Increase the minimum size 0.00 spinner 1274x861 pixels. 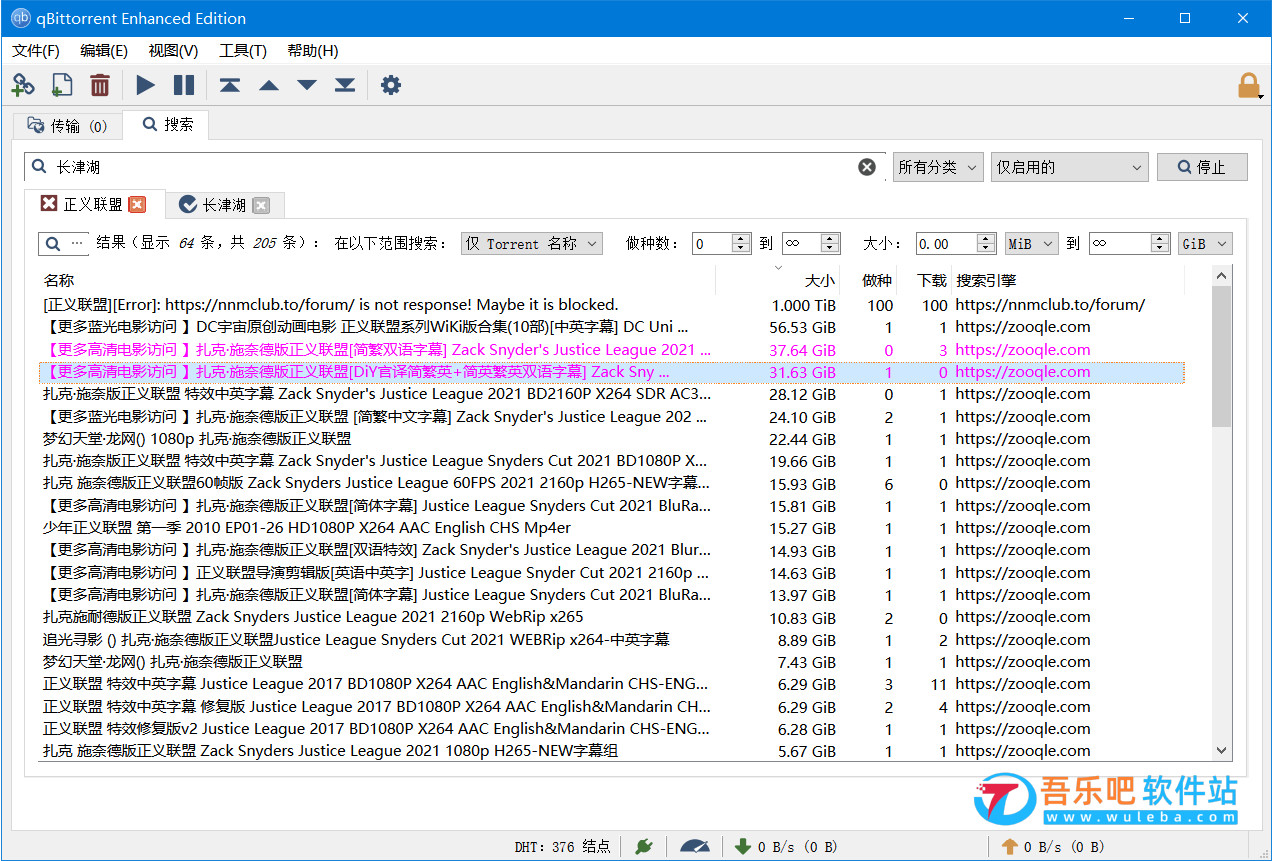point(987,238)
